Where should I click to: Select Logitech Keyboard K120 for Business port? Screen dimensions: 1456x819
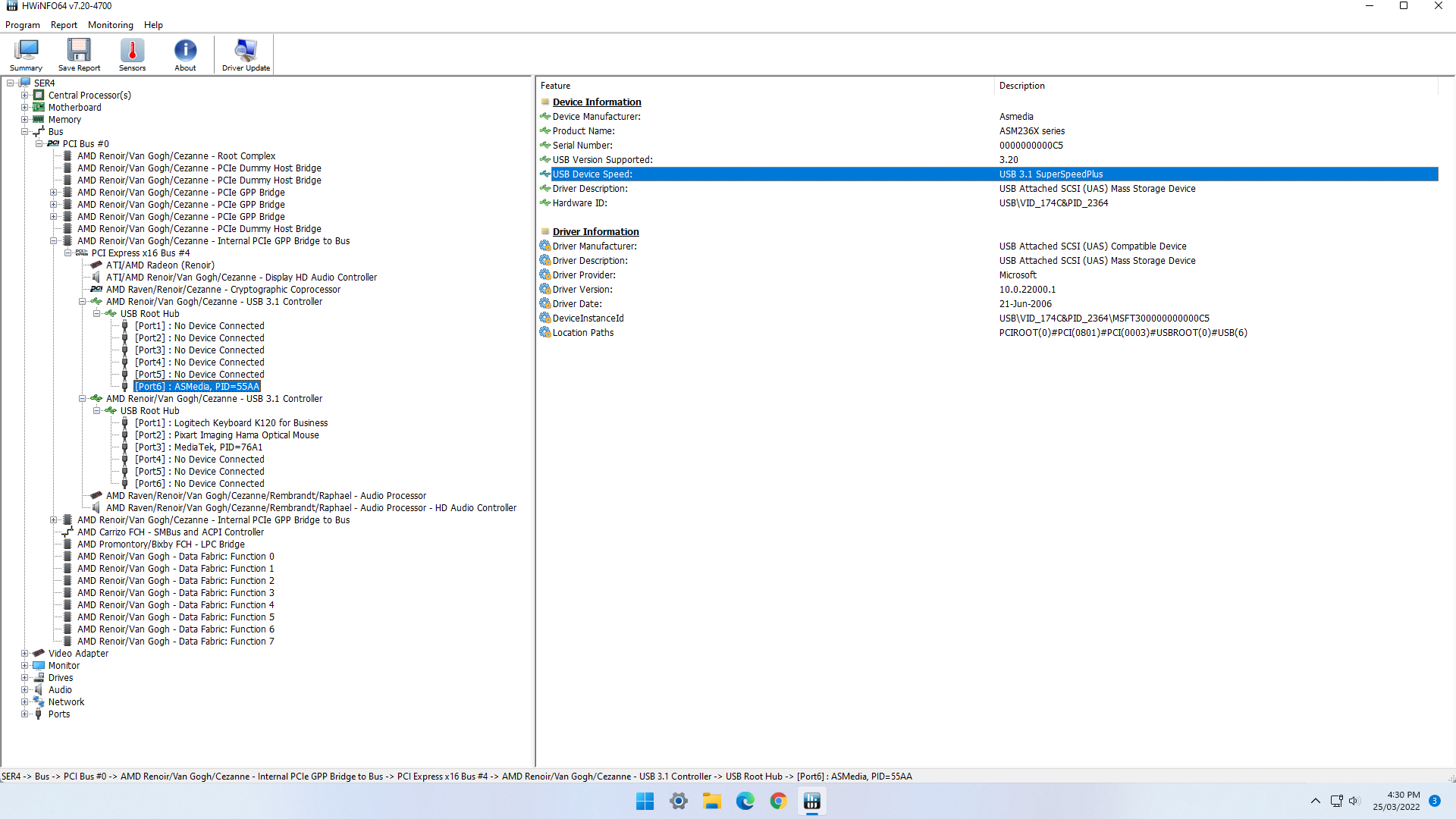[231, 422]
